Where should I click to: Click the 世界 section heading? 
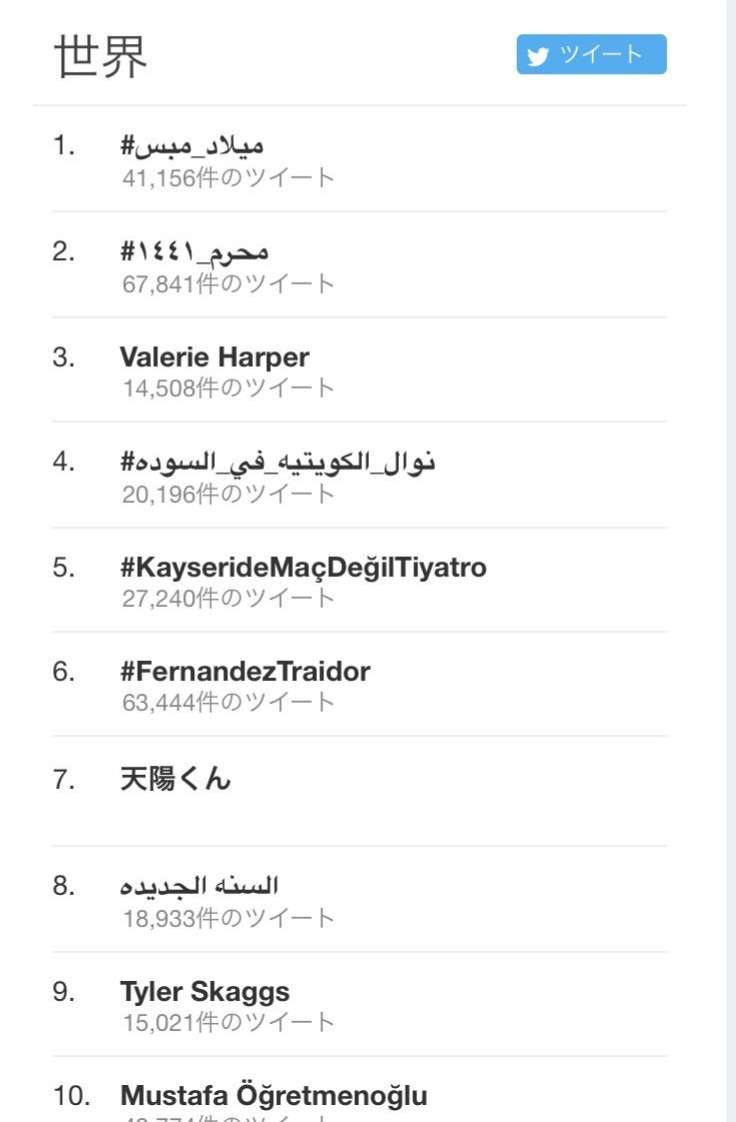tap(100, 56)
